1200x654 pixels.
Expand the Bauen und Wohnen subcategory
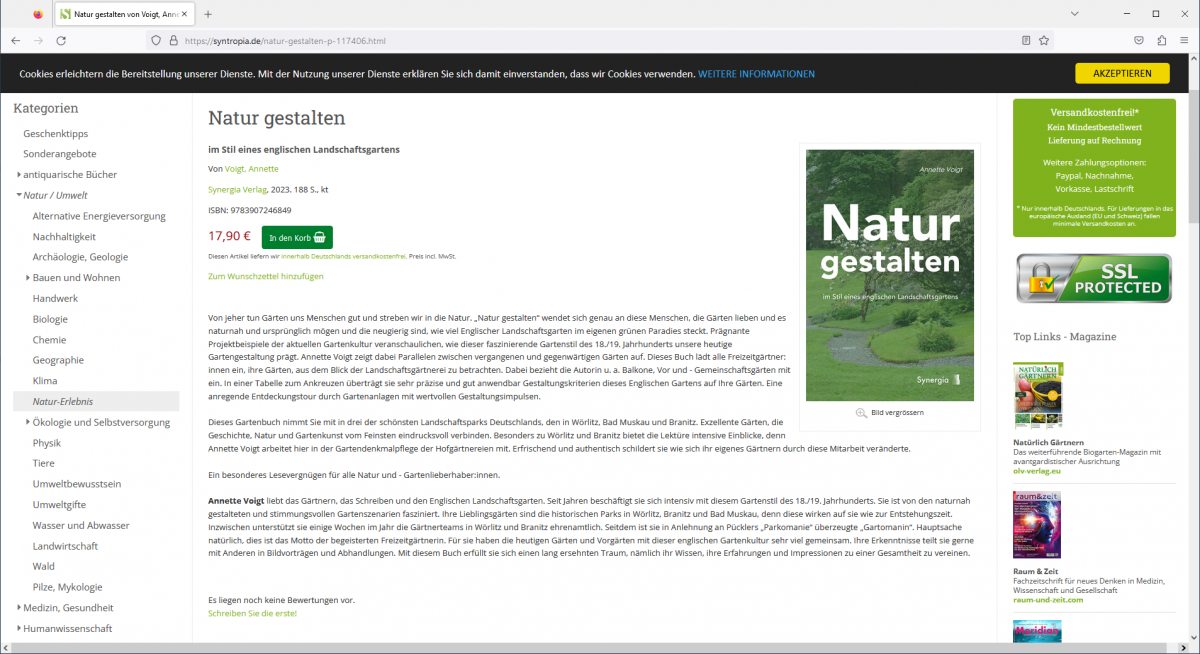click(x=28, y=278)
